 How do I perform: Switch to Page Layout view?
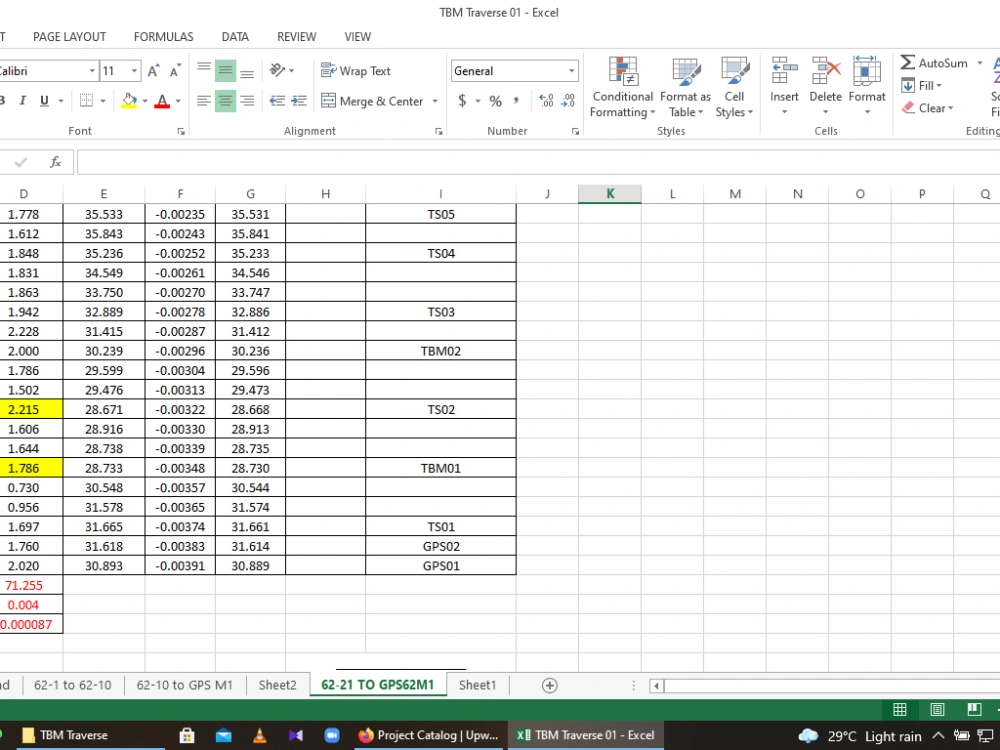(937, 709)
